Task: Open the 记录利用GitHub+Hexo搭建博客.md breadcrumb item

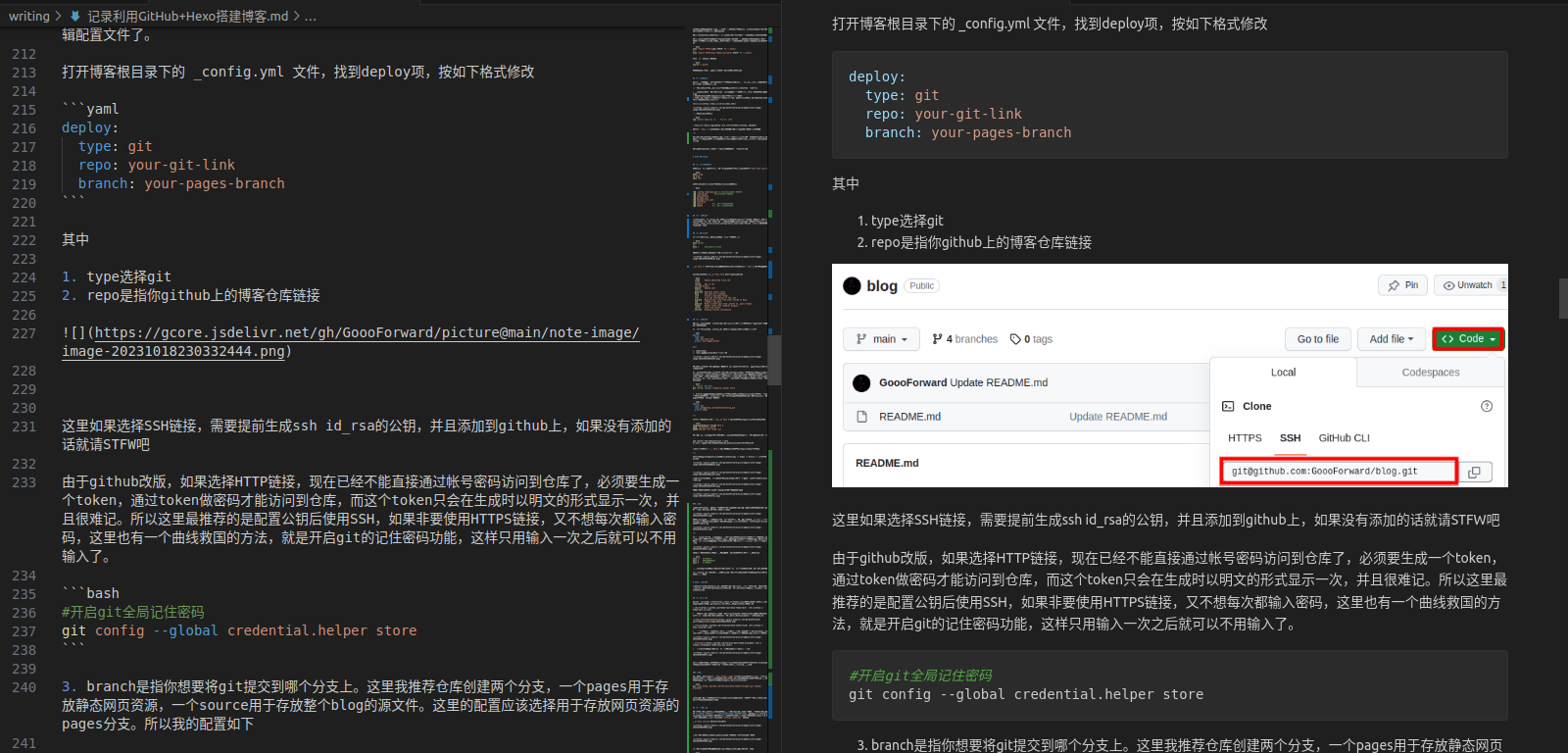Action: click(188, 16)
